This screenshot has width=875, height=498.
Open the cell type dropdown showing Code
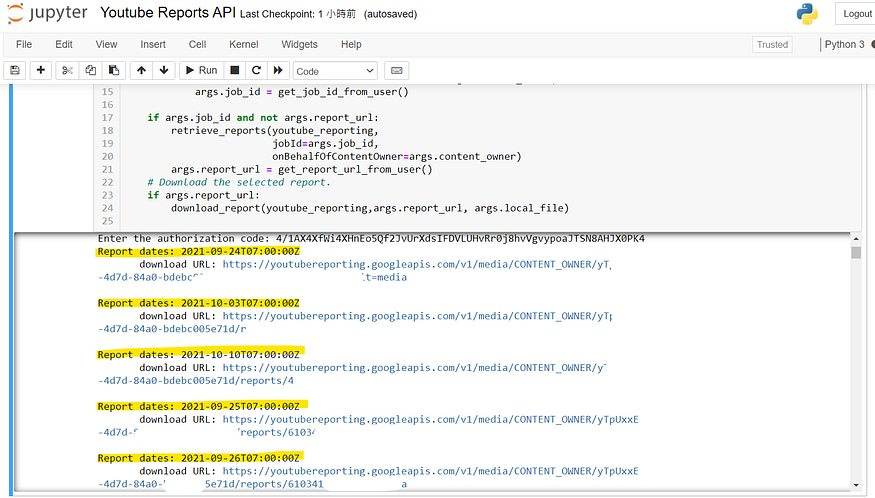pos(335,71)
